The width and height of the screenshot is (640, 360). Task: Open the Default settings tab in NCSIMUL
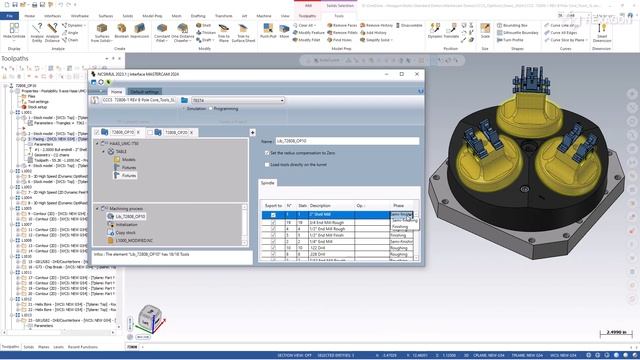[x=145, y=91]
